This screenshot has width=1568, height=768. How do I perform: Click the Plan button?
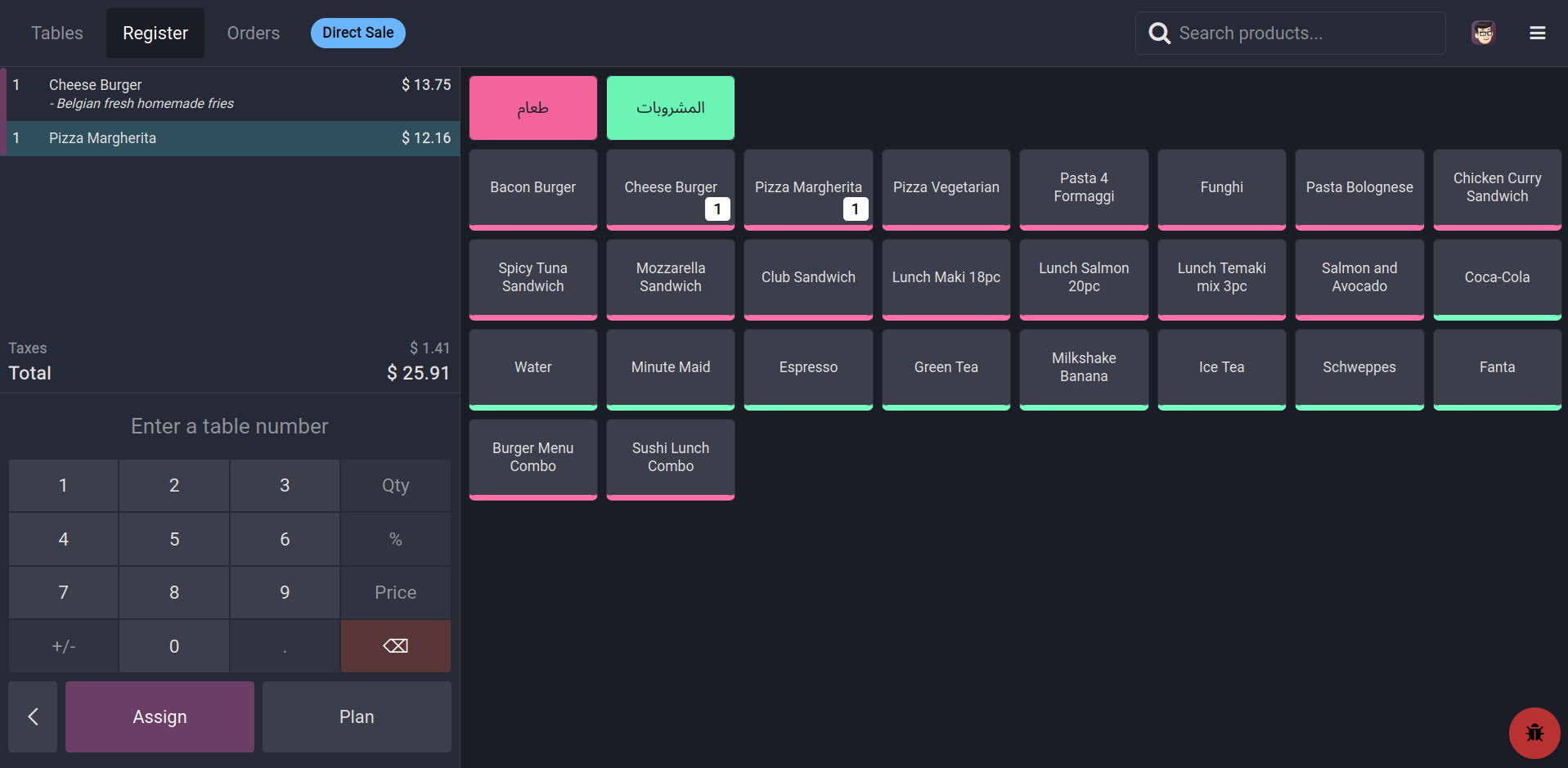(357, 716)
